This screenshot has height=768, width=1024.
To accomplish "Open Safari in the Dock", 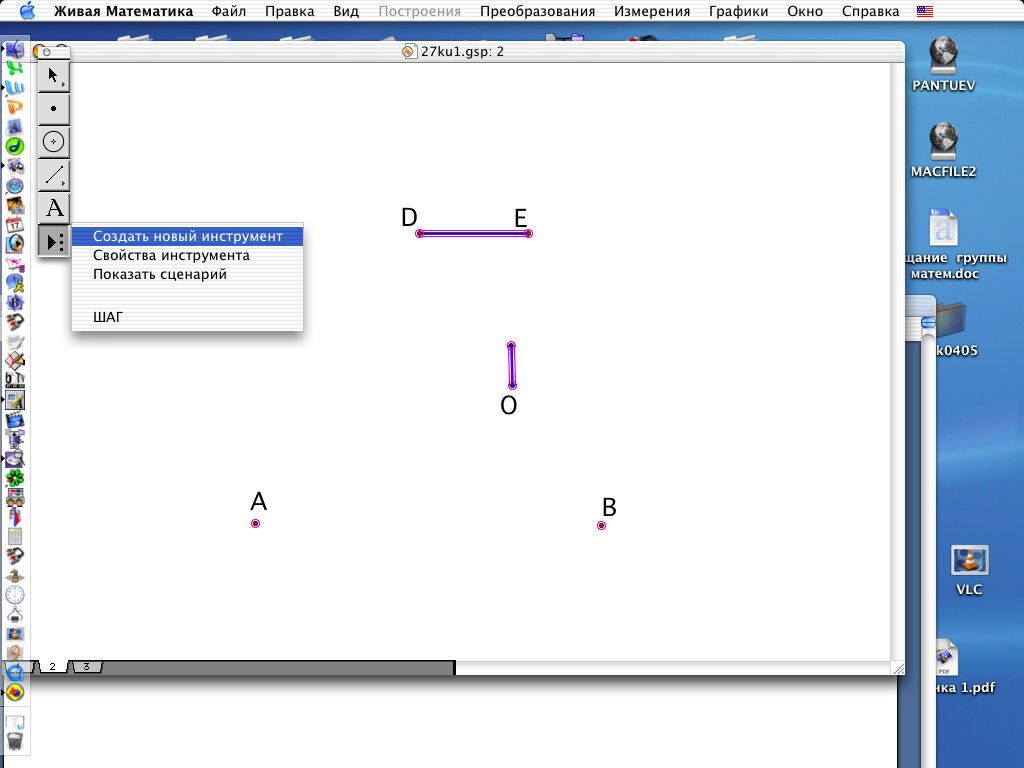I will click(14, 186).
